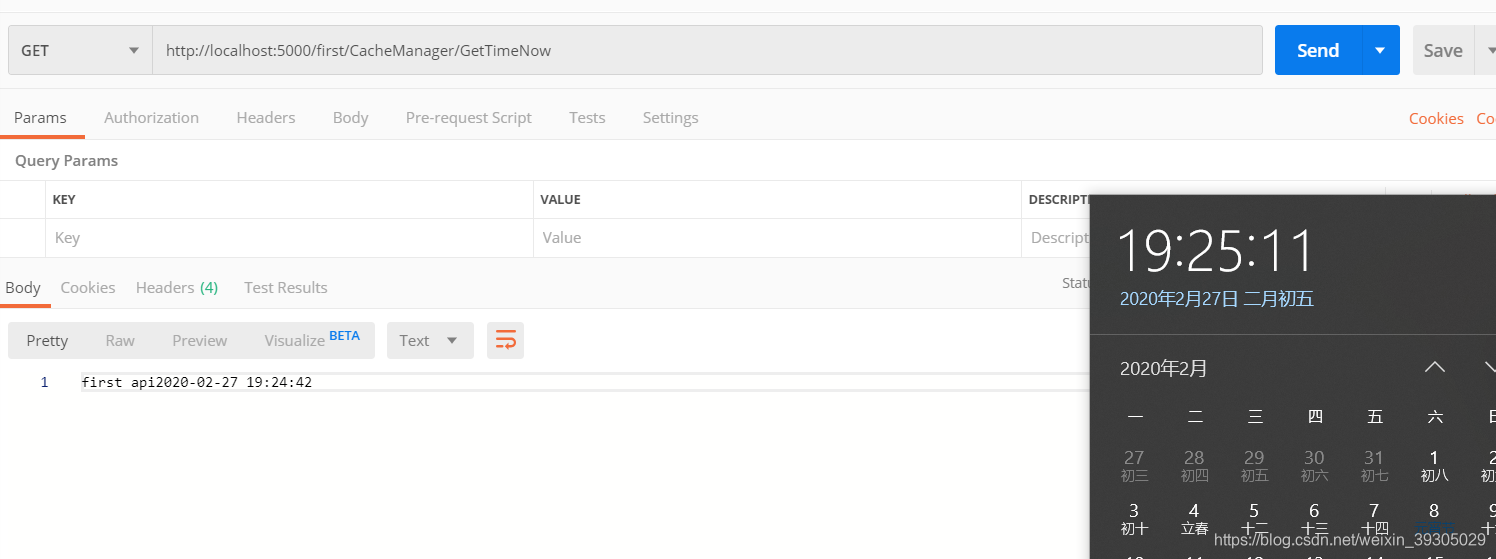Click the Description input cell
The image size is (1496, 559).
point(1058,238)
